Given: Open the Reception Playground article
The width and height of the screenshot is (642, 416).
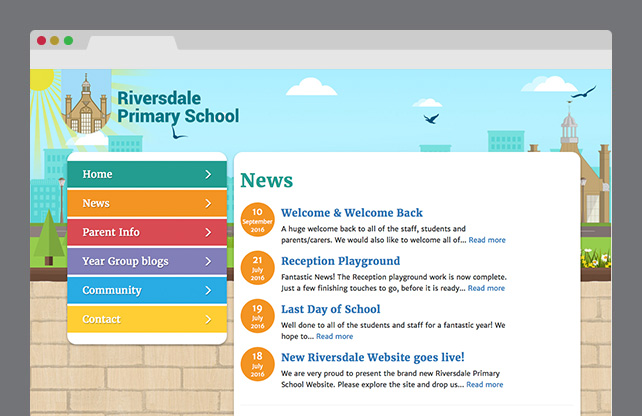Looking at the screenshot, I should [x=340, y=261].
